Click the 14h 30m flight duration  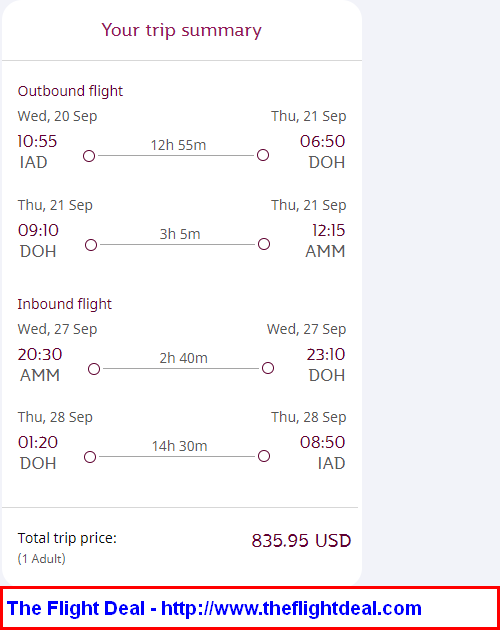click(x=180, y=446)
